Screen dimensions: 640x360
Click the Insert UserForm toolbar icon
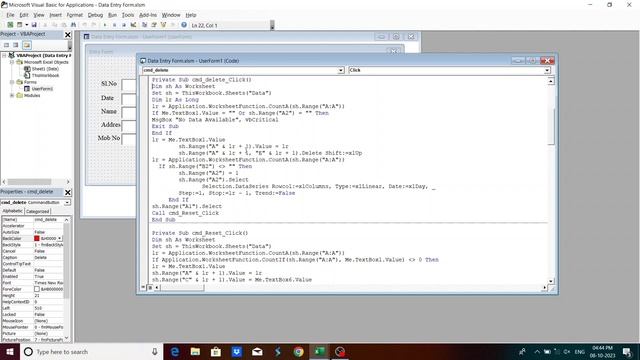(19, 25)
